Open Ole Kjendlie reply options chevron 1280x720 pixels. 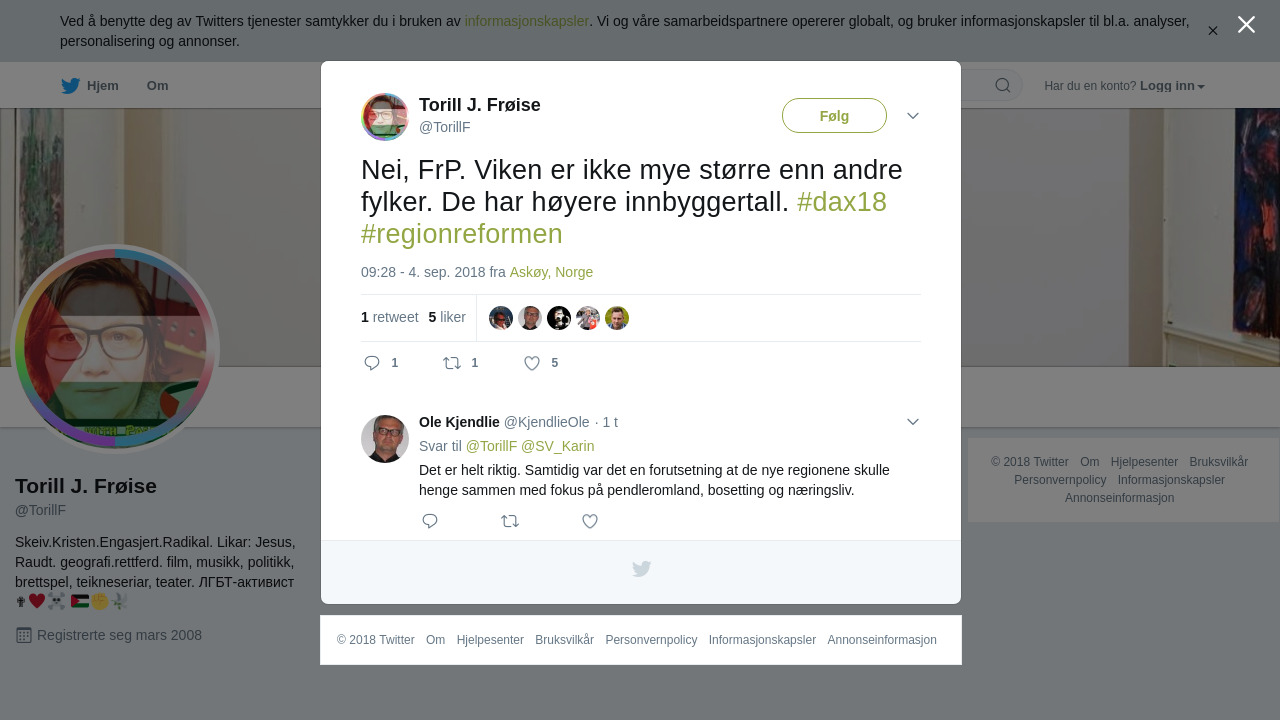point(913,422)
